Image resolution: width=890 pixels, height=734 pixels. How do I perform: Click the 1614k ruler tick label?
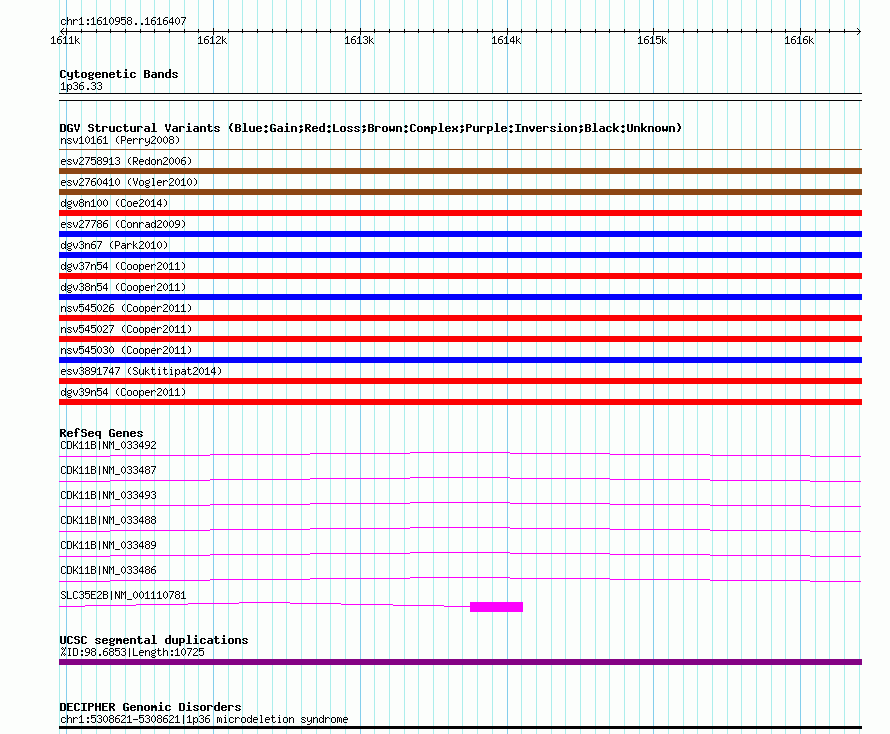point(506,40)
